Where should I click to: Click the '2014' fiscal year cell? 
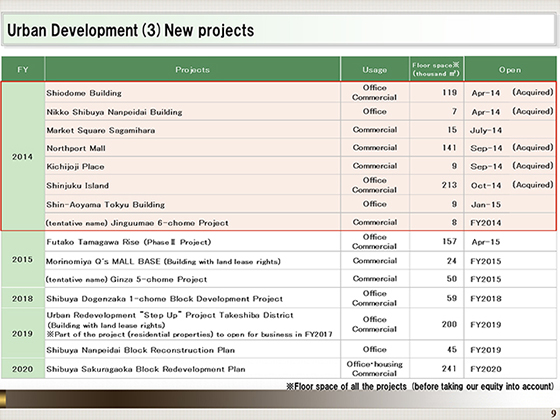22,156
